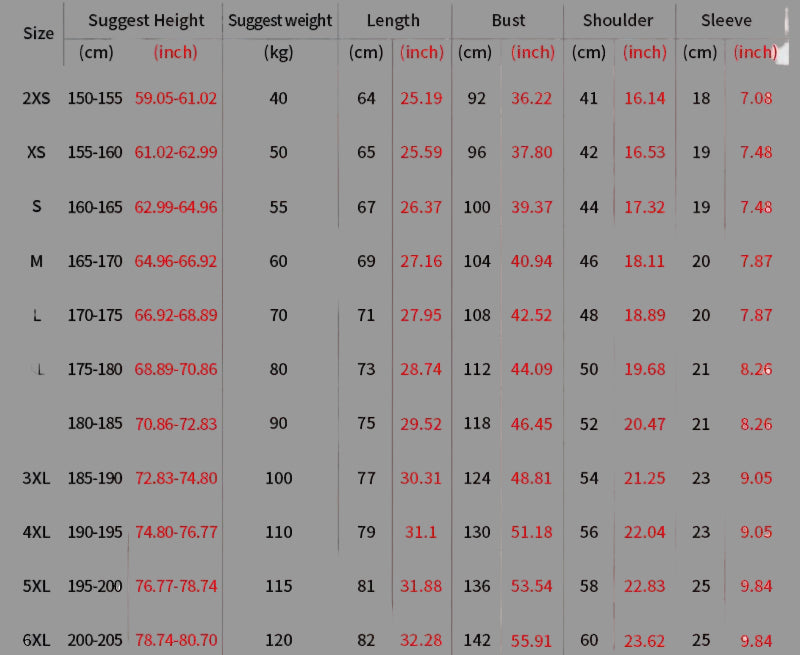Click the M size row label

[37, 261]
